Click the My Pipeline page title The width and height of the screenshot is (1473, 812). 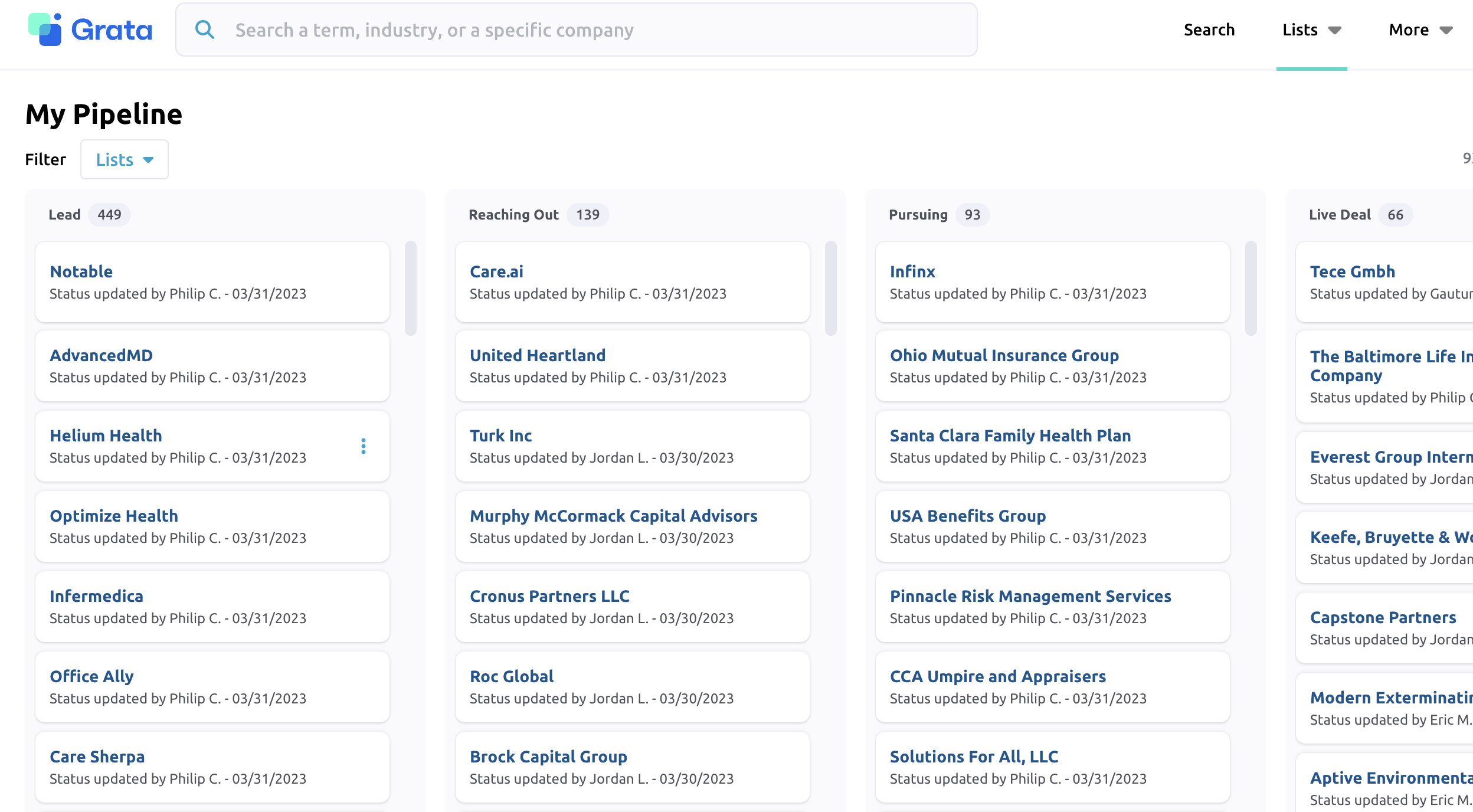coord(104,114)
